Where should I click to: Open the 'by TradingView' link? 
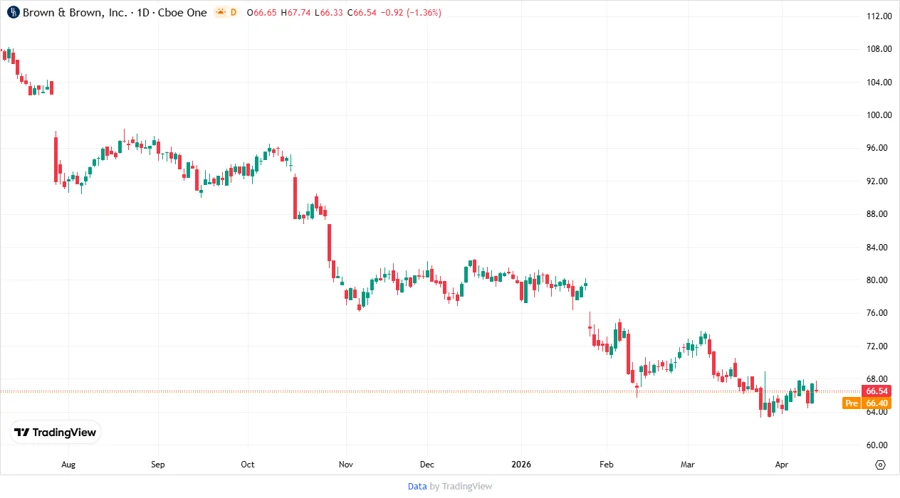point(461,486)
